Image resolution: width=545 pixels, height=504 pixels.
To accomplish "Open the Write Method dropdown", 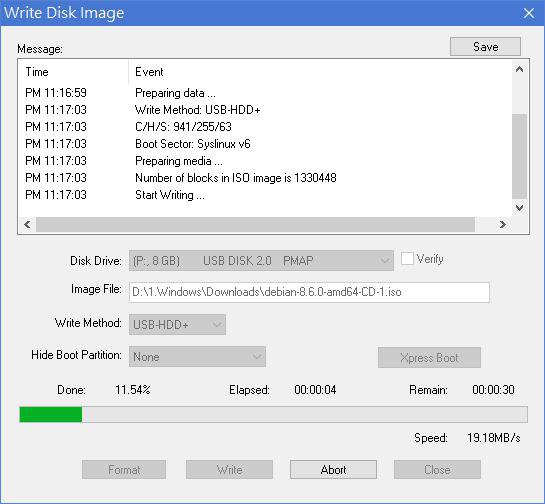I will pos(177,325).
